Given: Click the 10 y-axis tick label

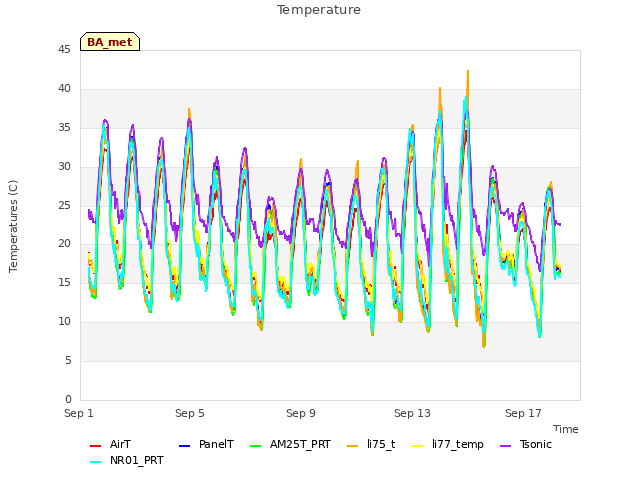Looking at the screenshot, I should tap(64, 321).
